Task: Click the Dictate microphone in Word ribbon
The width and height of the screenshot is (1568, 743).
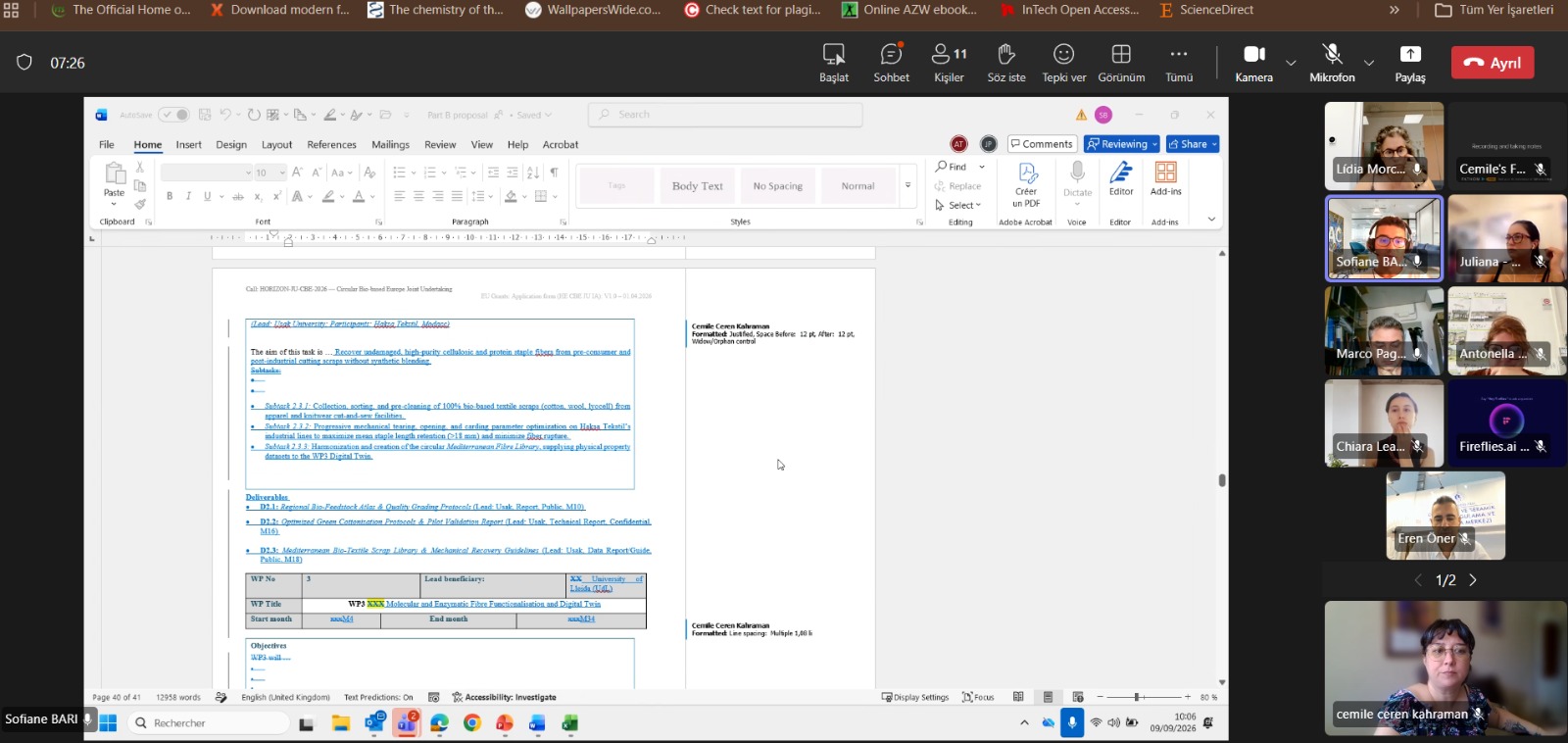Action: click(1077, 178)
